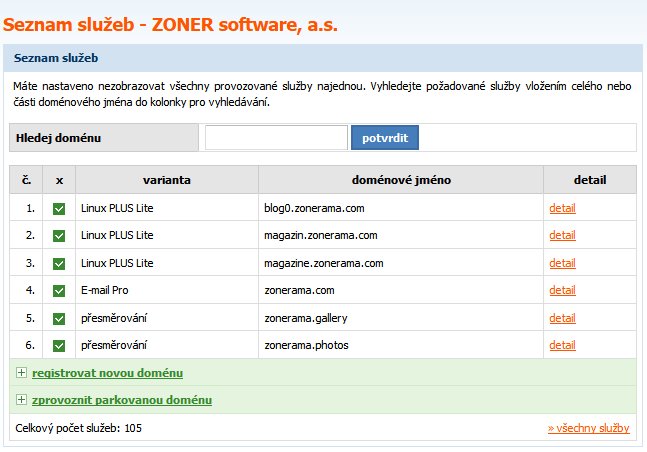The height and width of the screenshot is (452, 647).
Task: Toggle the checkbox for zonerama.photos
Action: click(x=59, y=346)
